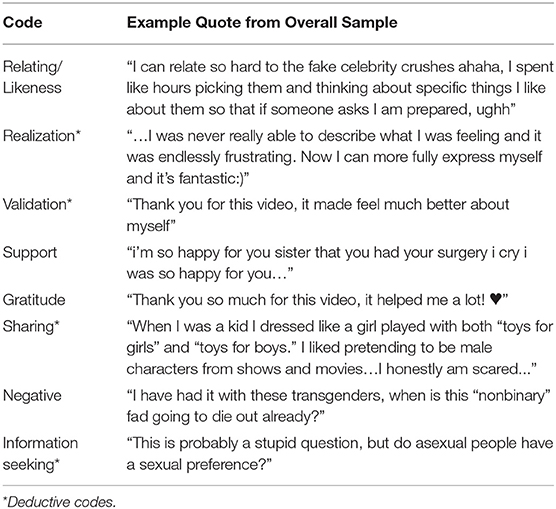The width and height of the screenshot is (556, 509).
Task: Click the 'Code' column header
Action: (22, 23)
